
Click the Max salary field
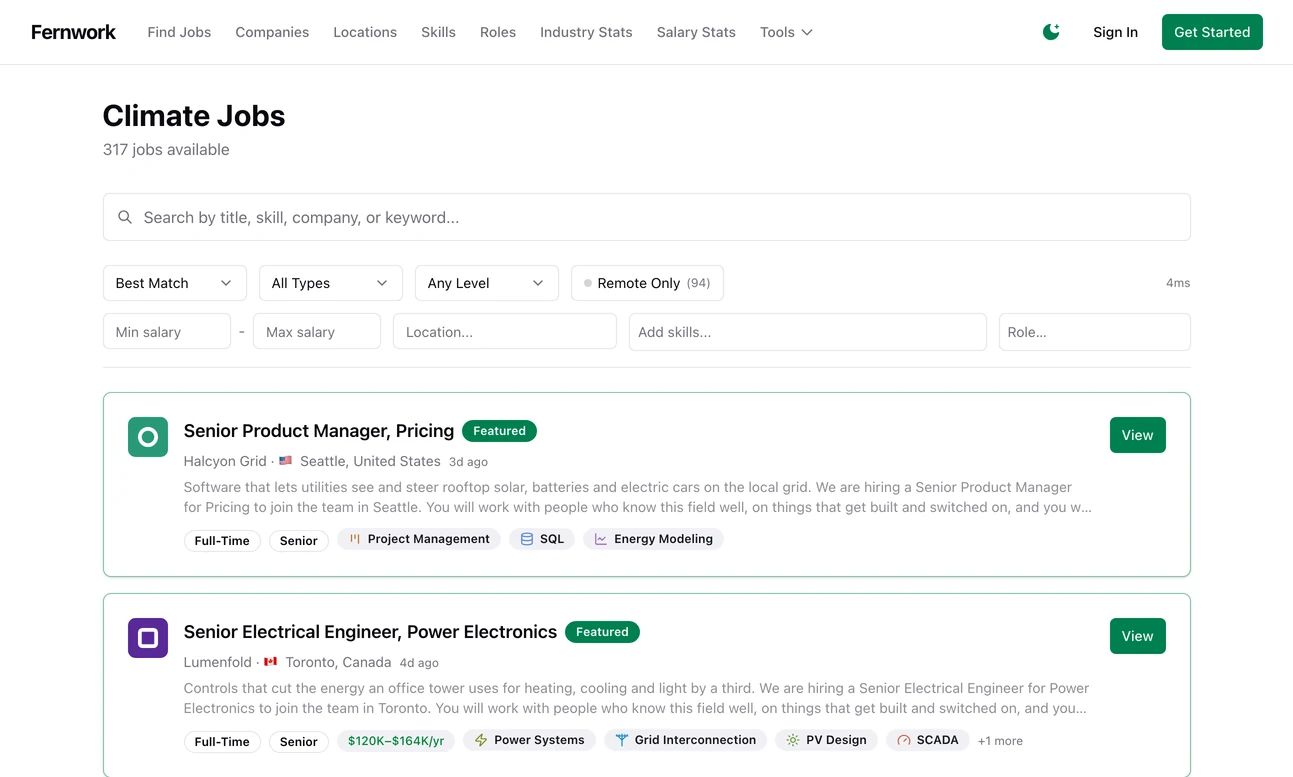pos(317,331)
